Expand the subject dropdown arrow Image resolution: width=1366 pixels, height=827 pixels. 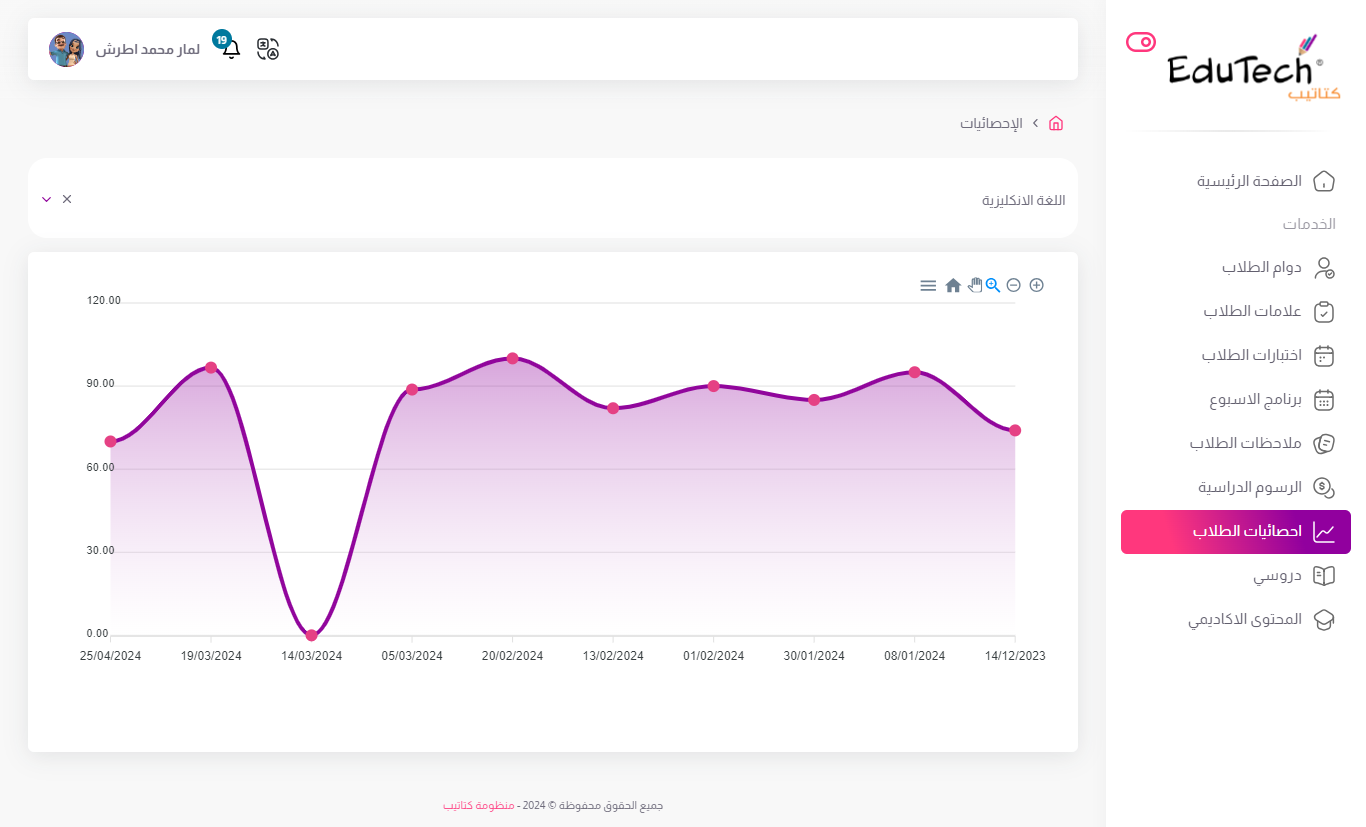pos(46,199)
